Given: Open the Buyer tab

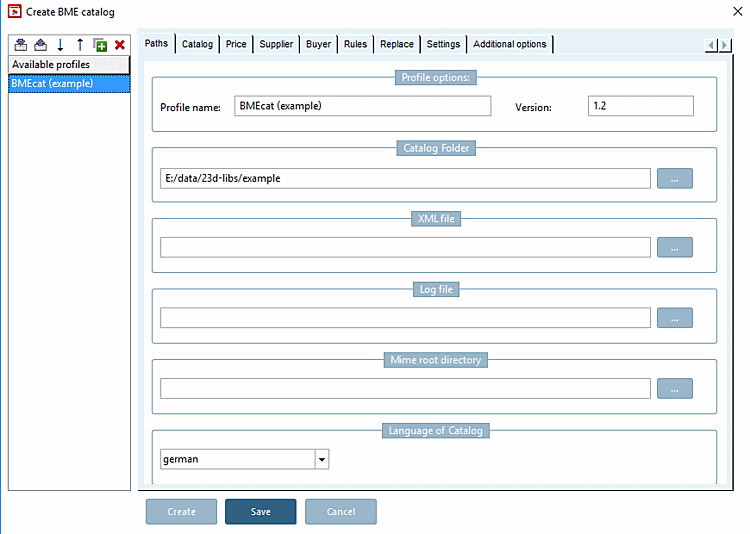Looking at the screenshot, I should (319, 44).
